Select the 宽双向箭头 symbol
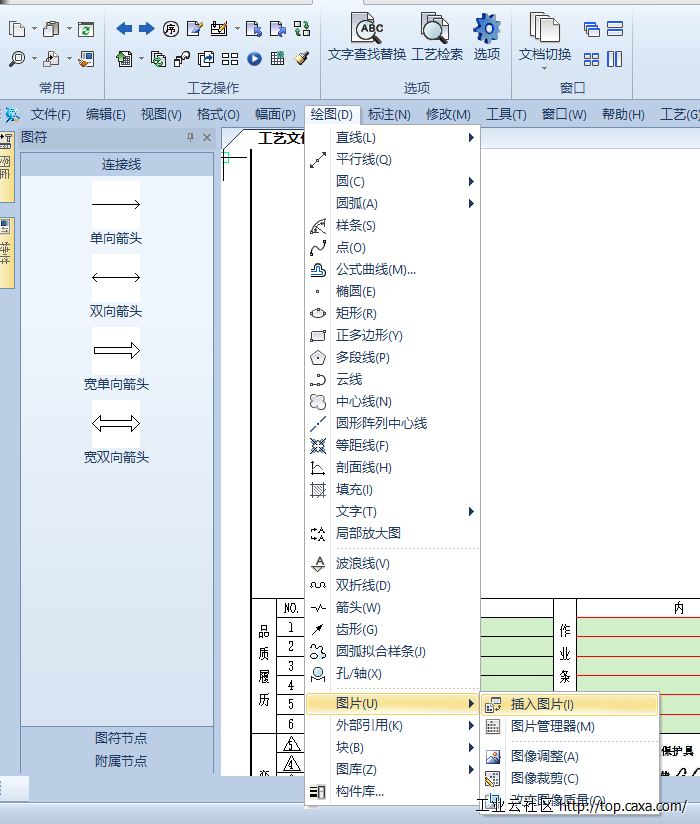Viewport: 700px width, 824px height. coord(116,432)
